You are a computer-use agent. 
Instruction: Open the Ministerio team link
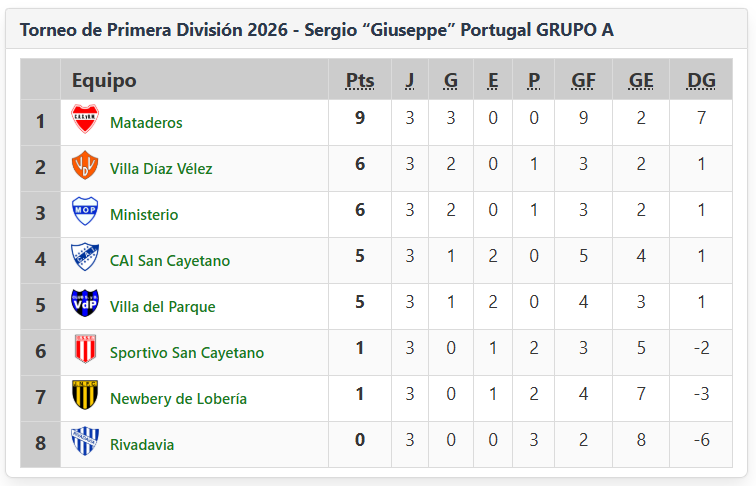[x=144, y=214]
